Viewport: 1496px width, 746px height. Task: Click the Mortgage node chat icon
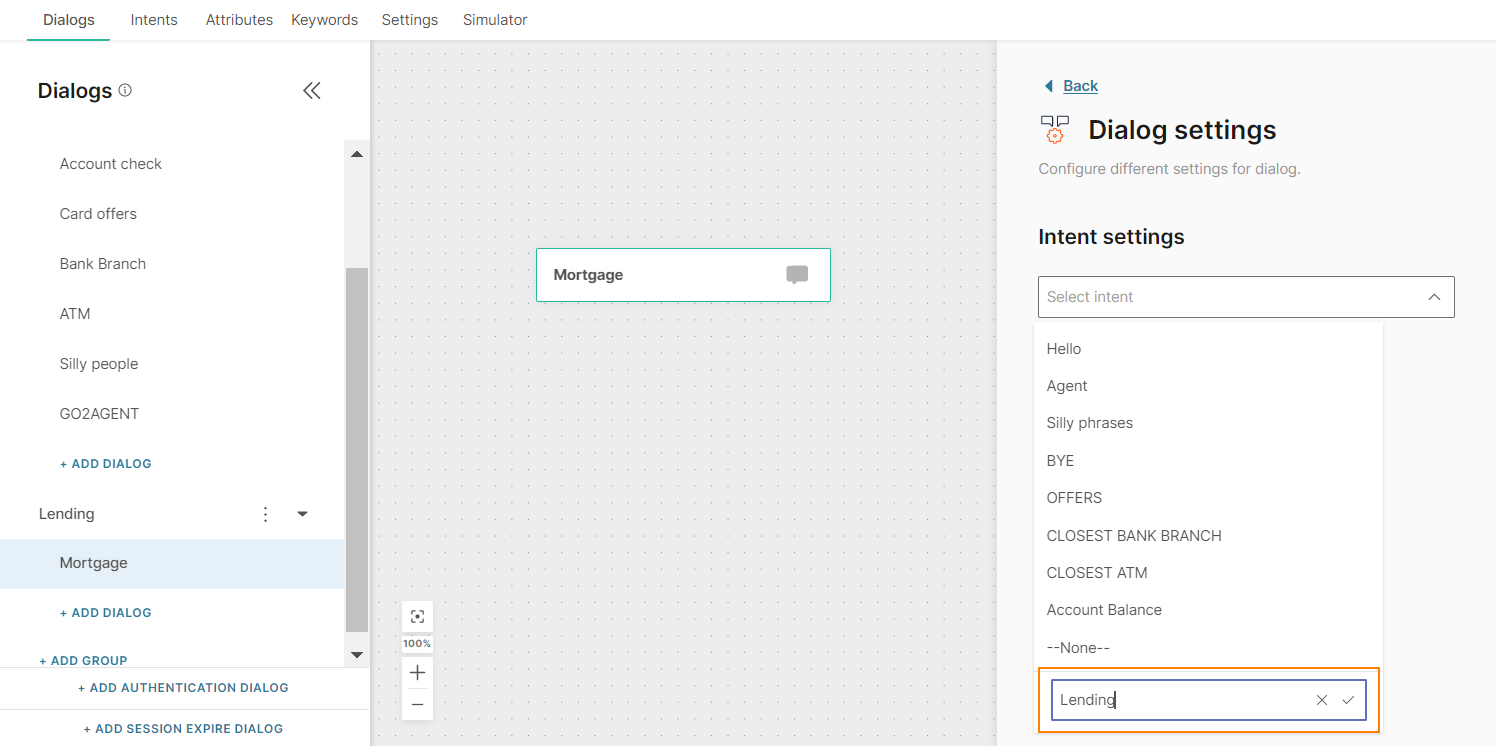click(796, 275)
